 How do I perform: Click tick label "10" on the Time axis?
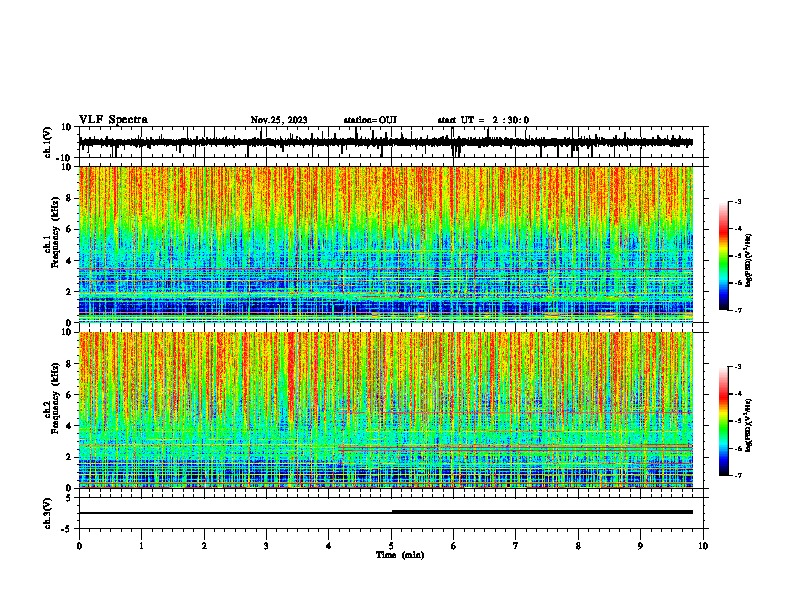703,546
